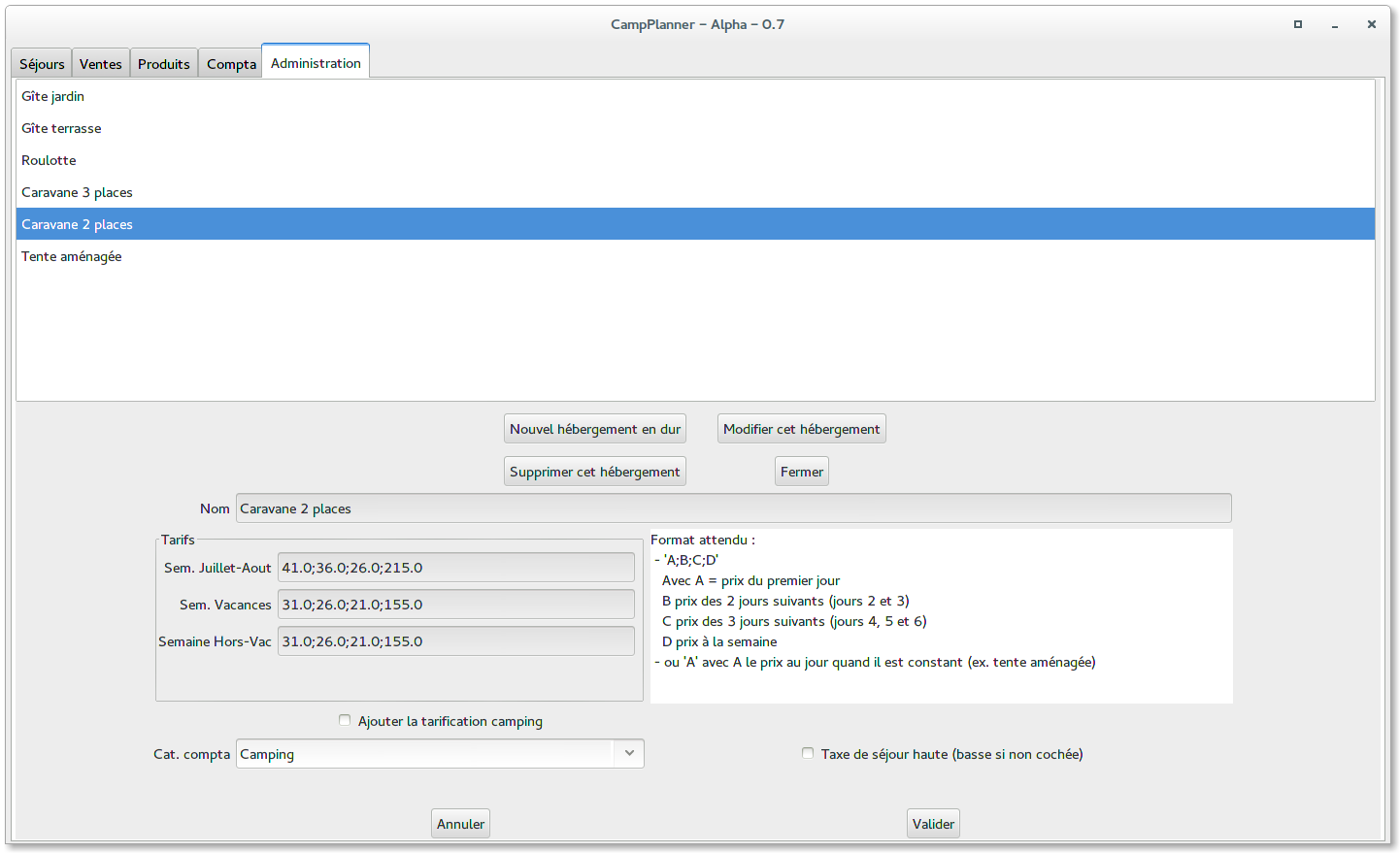Choose Roulotte from the accommodation list
The width and height of the screenshot is (1400, 853).
tap(49, 160)
